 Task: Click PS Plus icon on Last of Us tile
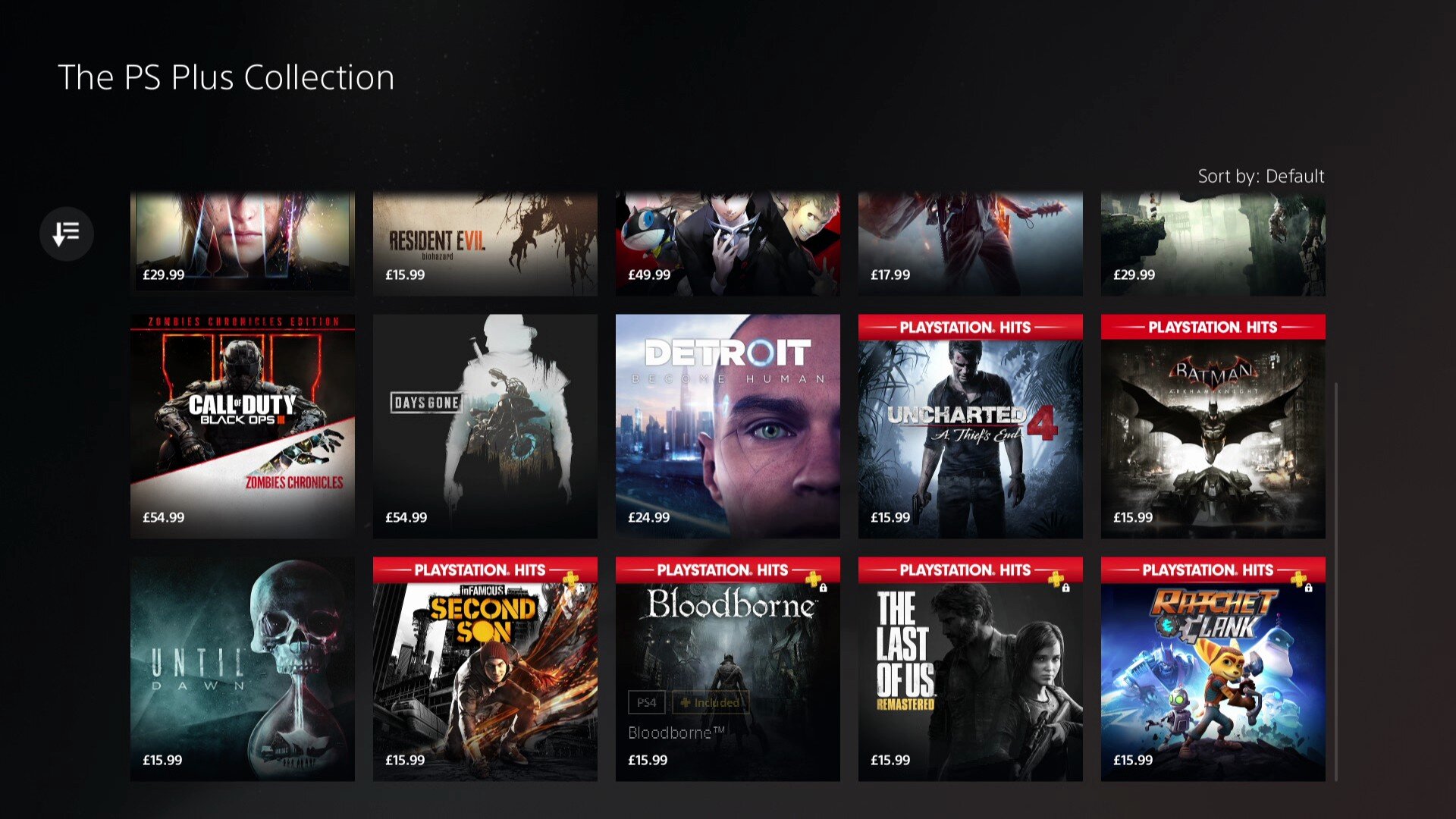(x=1056, y=580)
